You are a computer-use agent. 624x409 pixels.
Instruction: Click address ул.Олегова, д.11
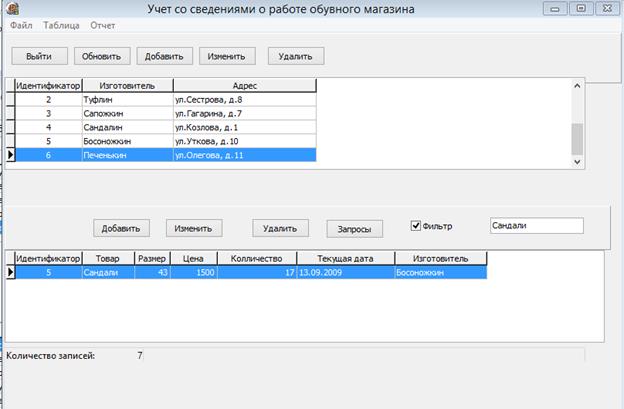[245, 155]
